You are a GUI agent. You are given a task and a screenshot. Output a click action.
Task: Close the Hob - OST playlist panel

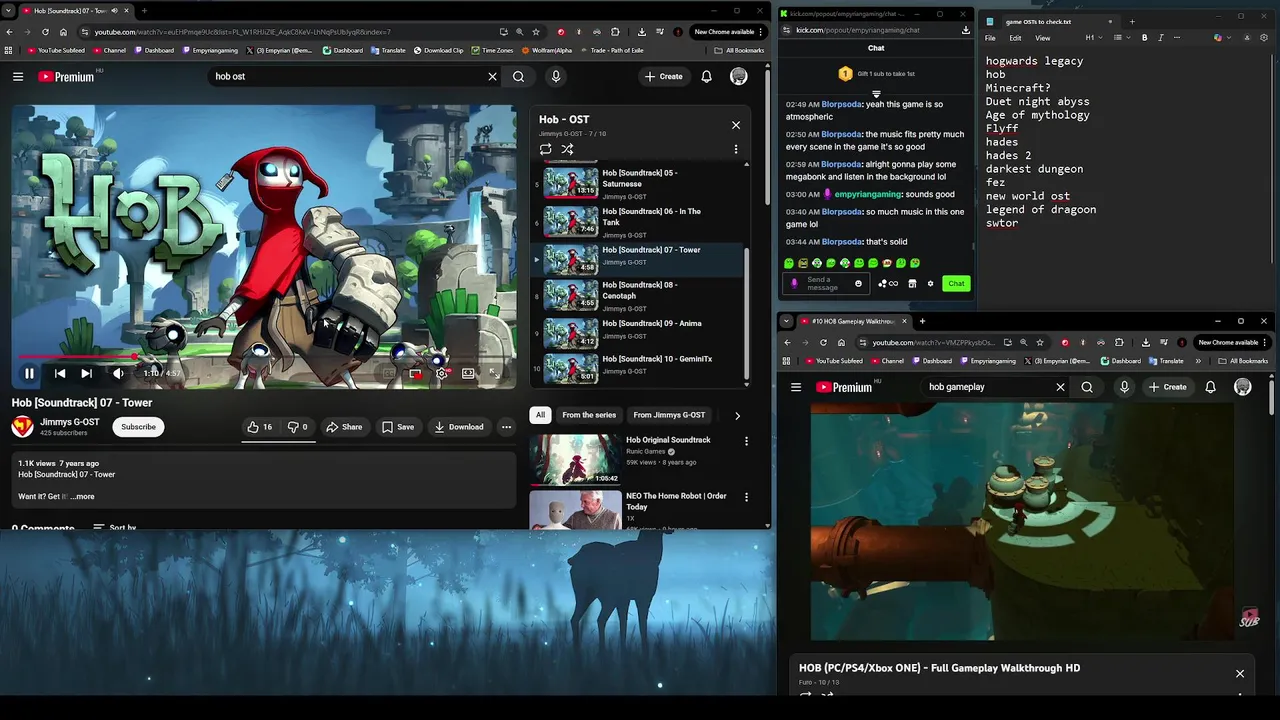click(x=736, y=125)
